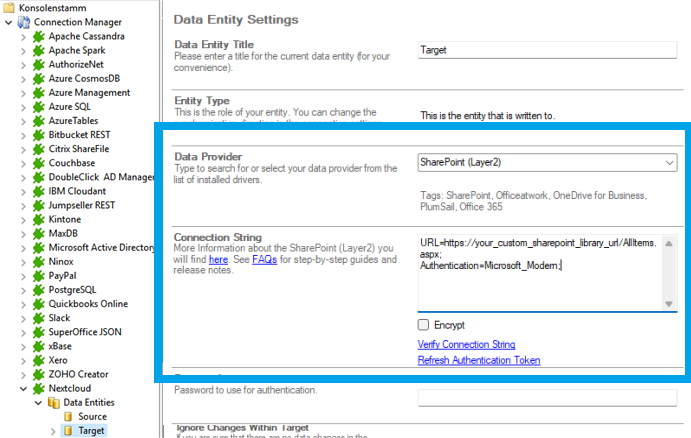
Task: Click the Citrix ShareFile connection icon
Action: (39, 149)
